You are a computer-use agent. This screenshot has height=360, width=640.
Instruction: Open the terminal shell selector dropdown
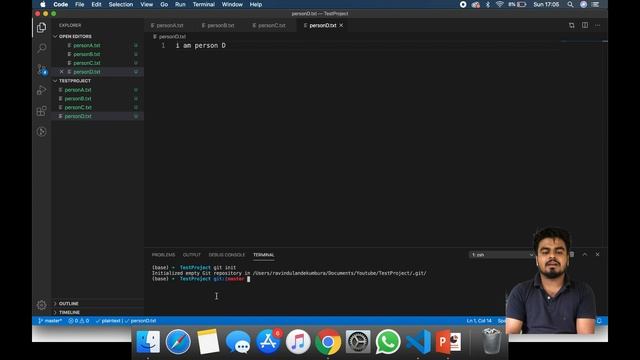502,255
